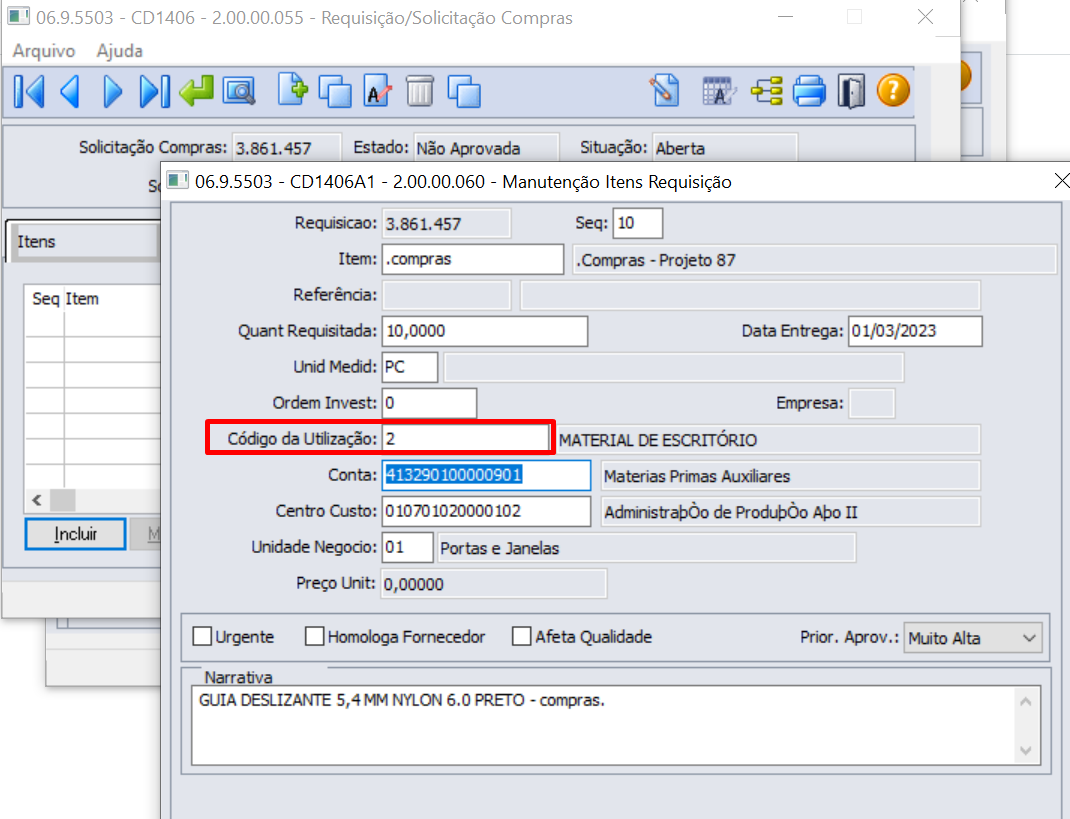1070x819 pixels.
Task: Click the Incluir button
Action: [x=75, y=533]
